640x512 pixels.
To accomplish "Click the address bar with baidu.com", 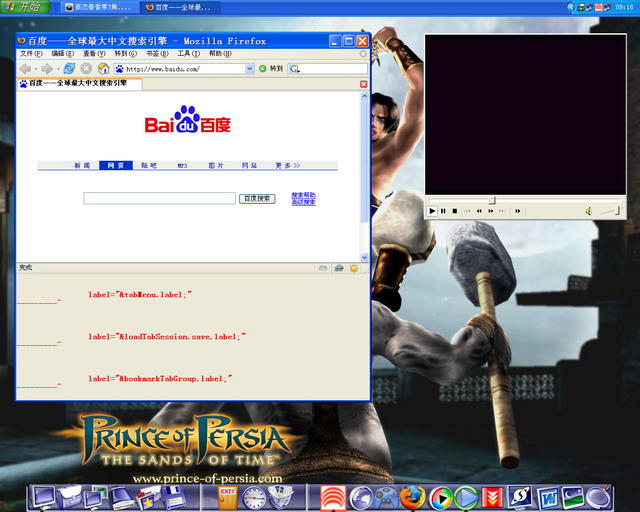I will 184,69.
